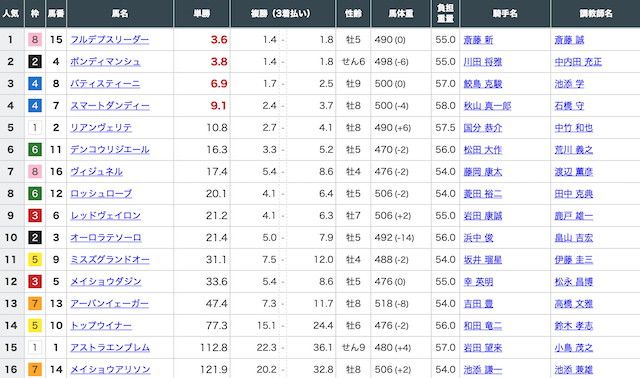Open horse page for フルデプスリーダー
This screenshot has height=378, width=640.
pyautogui.click(x=109, y=40)
